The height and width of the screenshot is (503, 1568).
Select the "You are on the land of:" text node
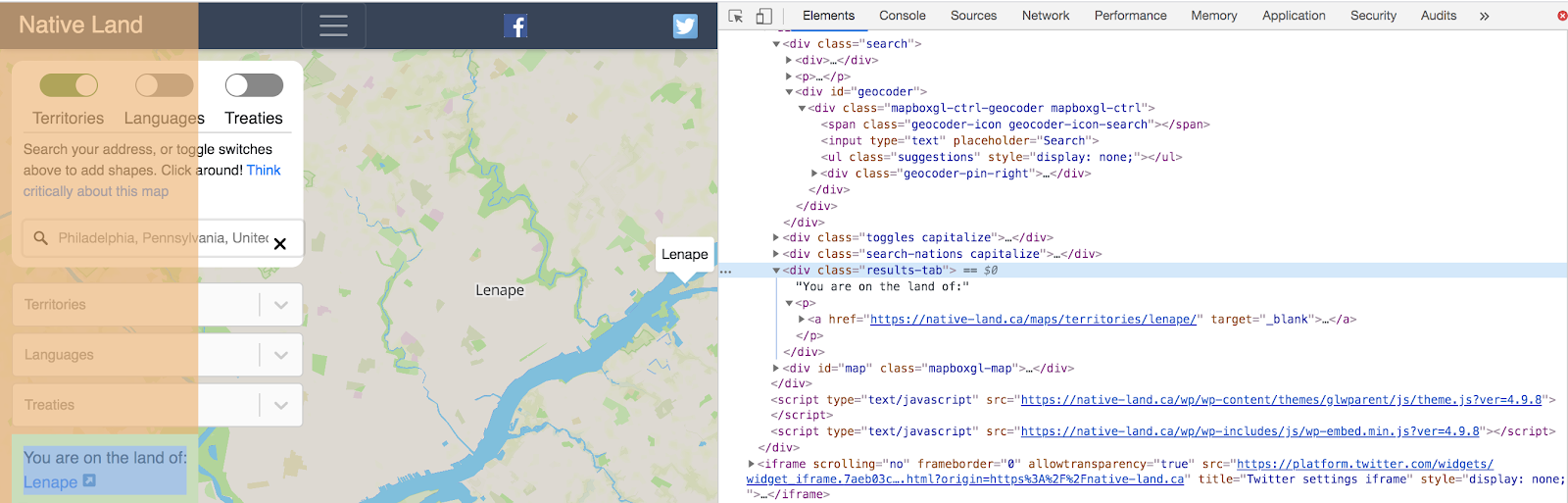coord(882,286)
